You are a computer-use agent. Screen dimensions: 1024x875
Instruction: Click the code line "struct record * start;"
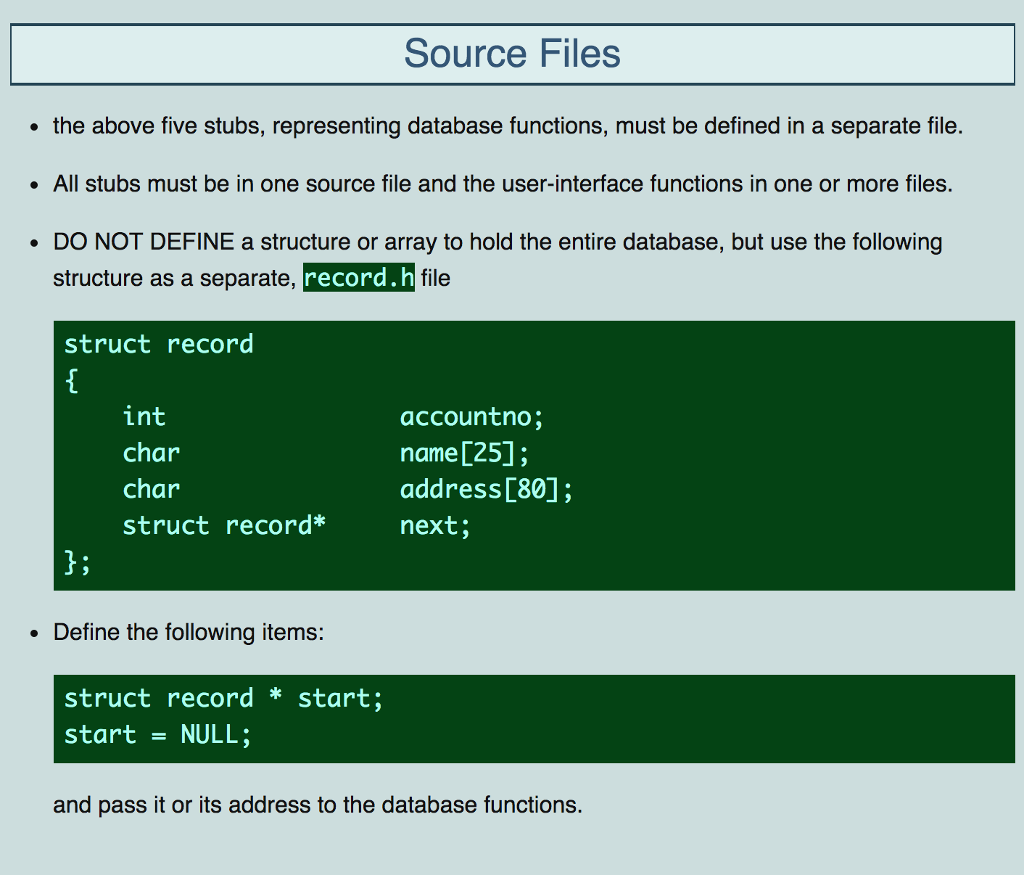click(x=223, y=699)
